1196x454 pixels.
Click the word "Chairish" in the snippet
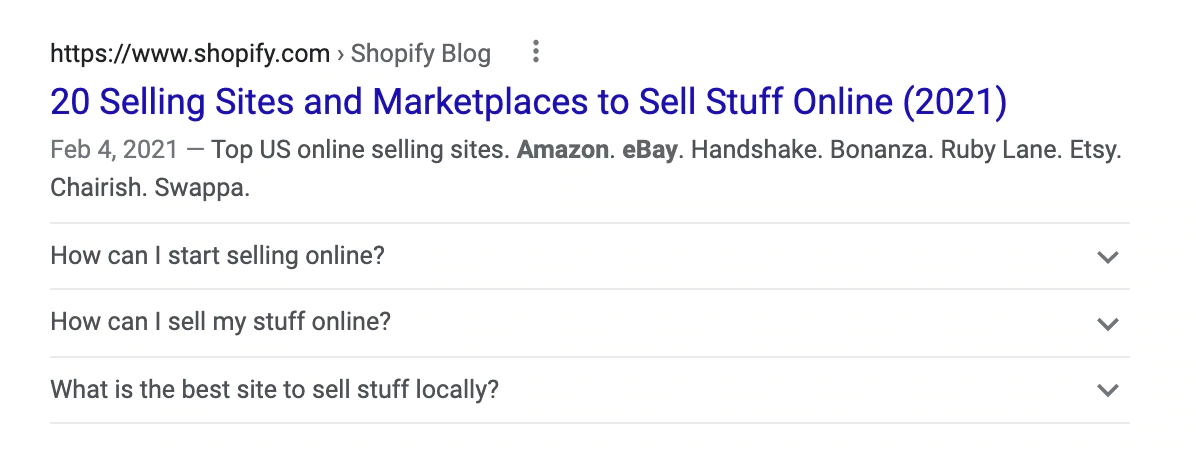point(96,188)
